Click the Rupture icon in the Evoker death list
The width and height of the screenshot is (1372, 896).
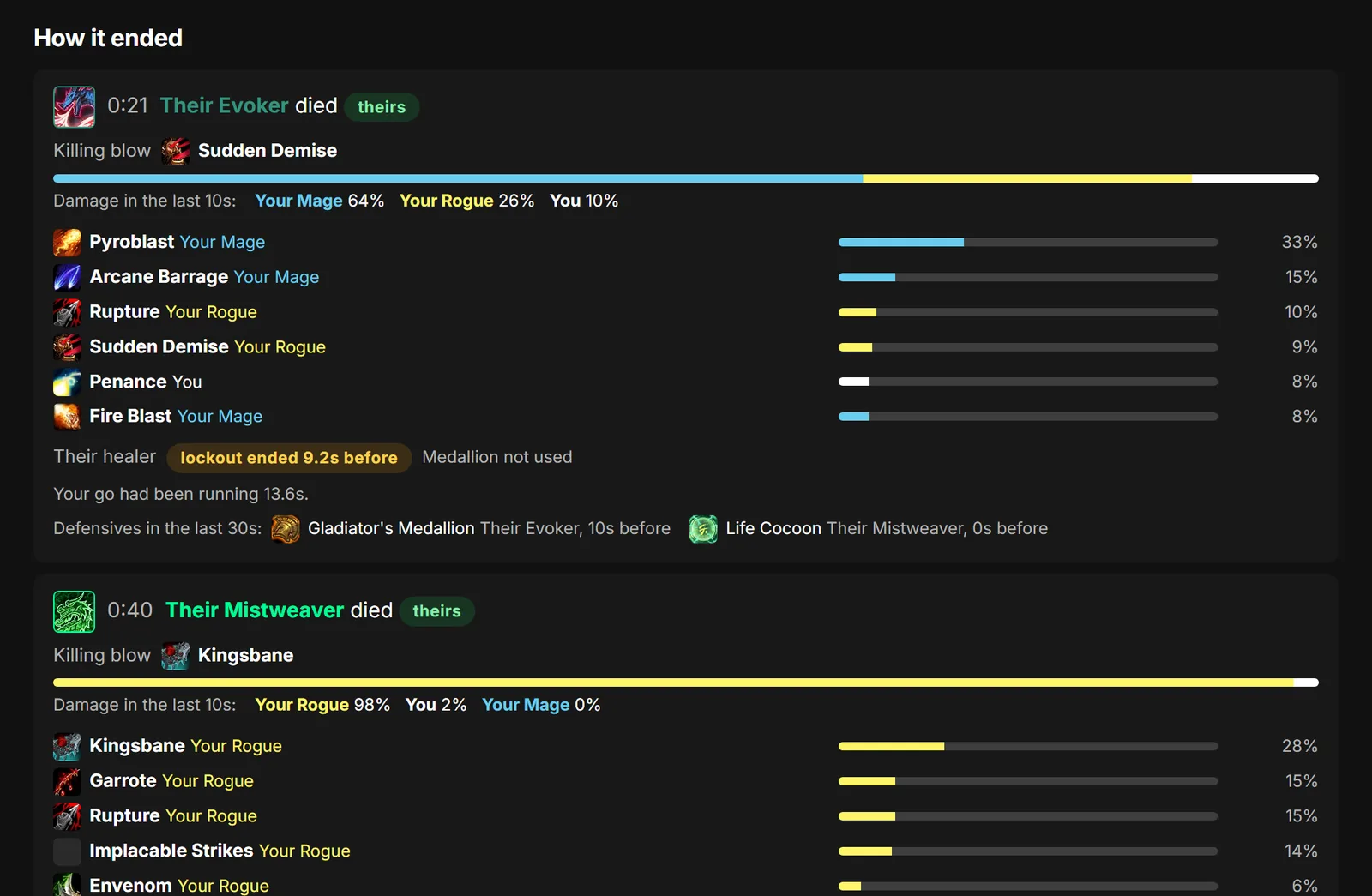pyautogui.click(x=68, y=312)
